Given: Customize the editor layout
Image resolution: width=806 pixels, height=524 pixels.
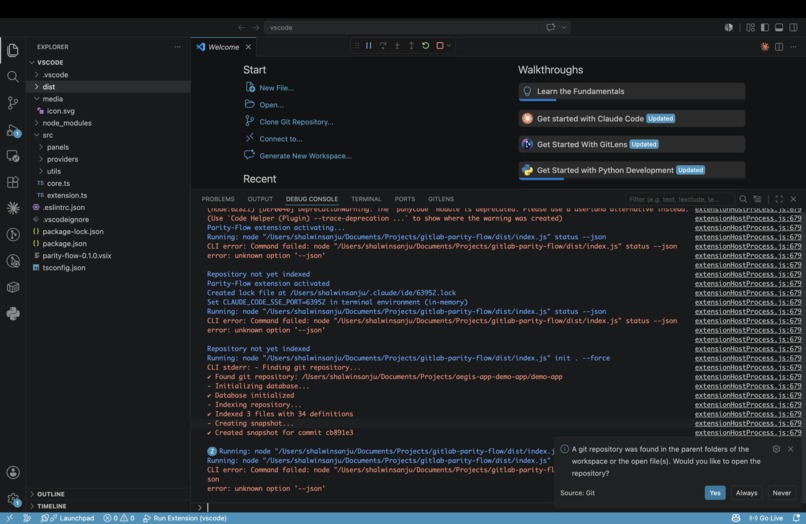Looking at the screenshot, I should coord(750,27).
